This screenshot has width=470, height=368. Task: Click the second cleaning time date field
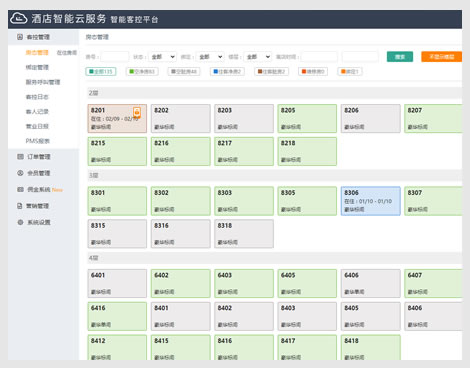(360, 57)
